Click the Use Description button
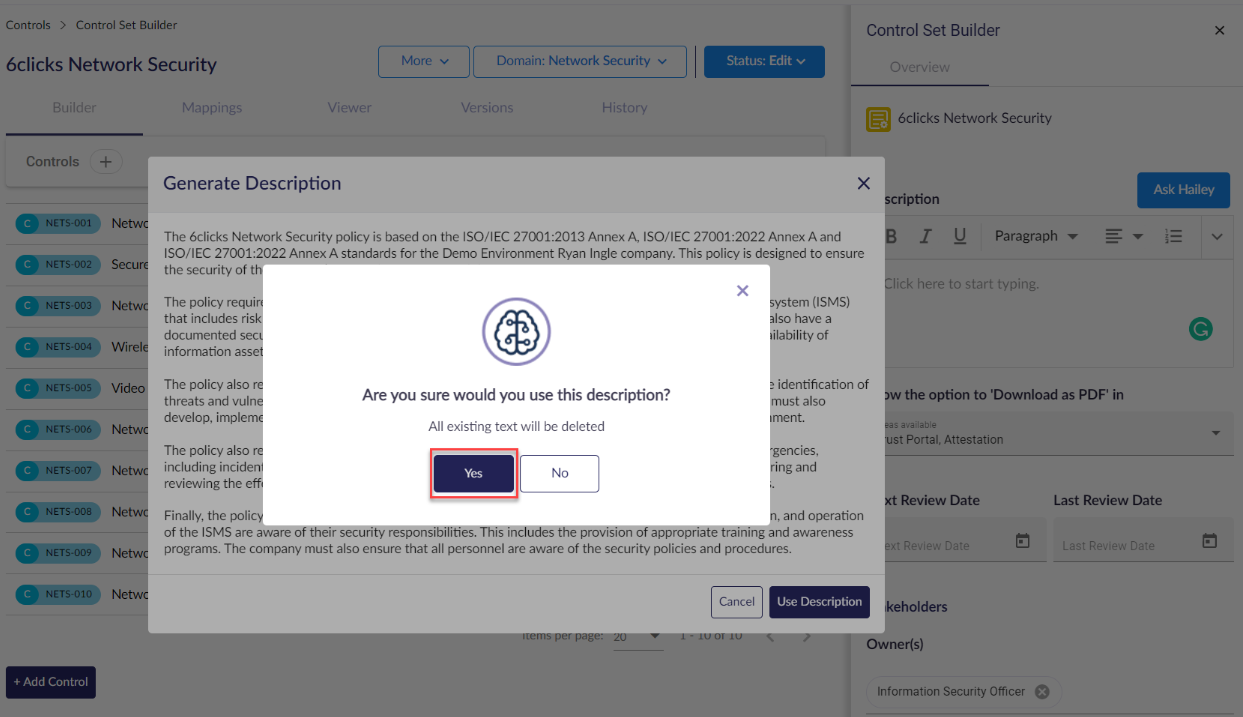 click(x=819, y=602)
